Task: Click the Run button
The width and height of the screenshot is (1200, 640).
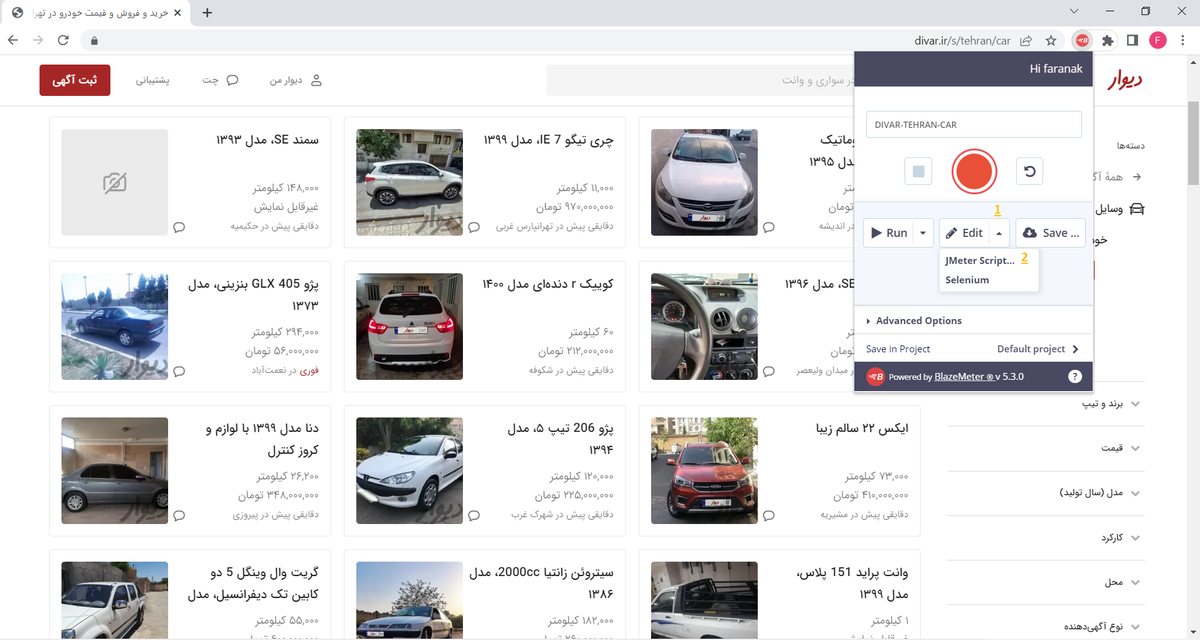Action: click(x=889, y=233)
